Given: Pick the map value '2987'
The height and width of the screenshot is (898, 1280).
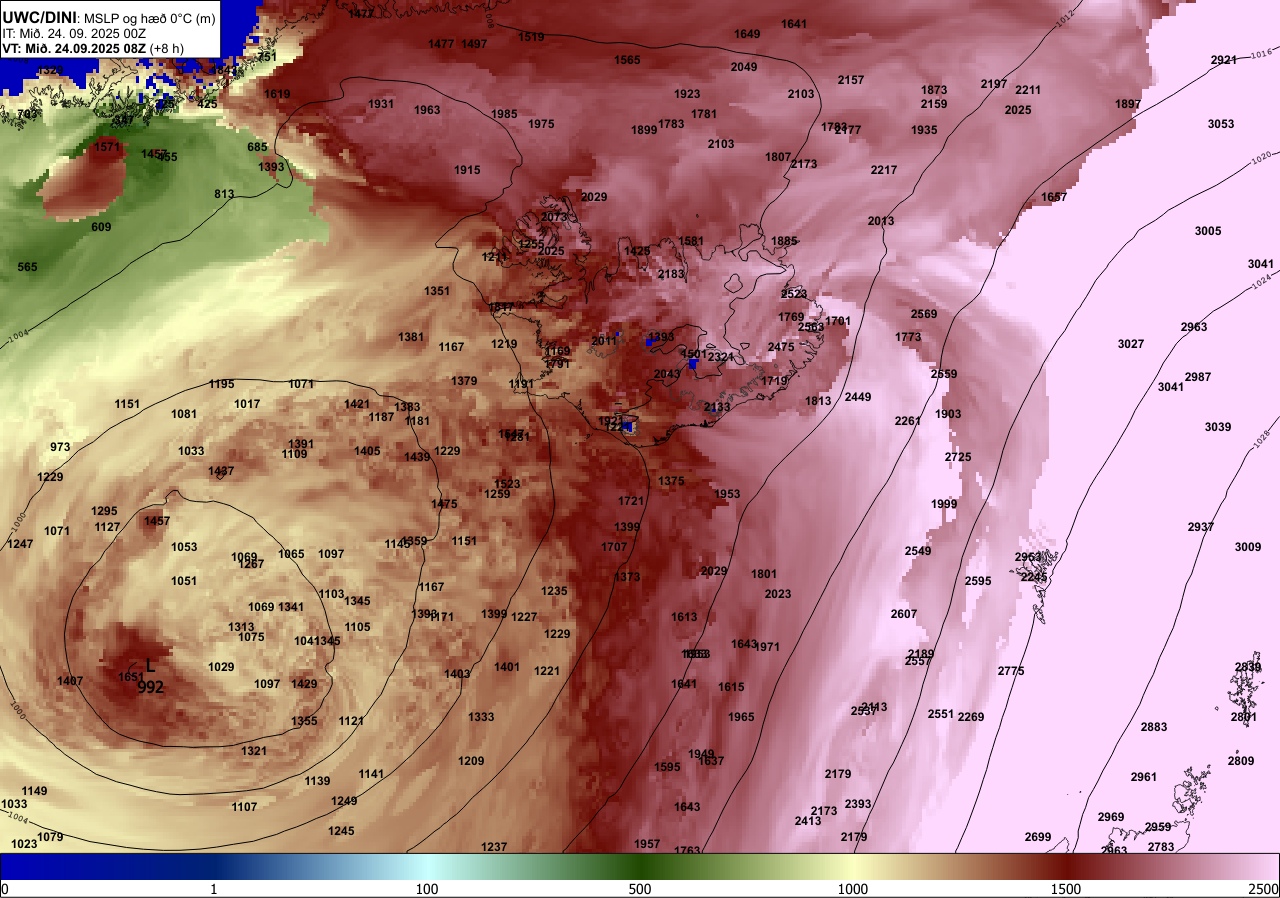Looking at the screenshot, I should tap(1197, 377).
